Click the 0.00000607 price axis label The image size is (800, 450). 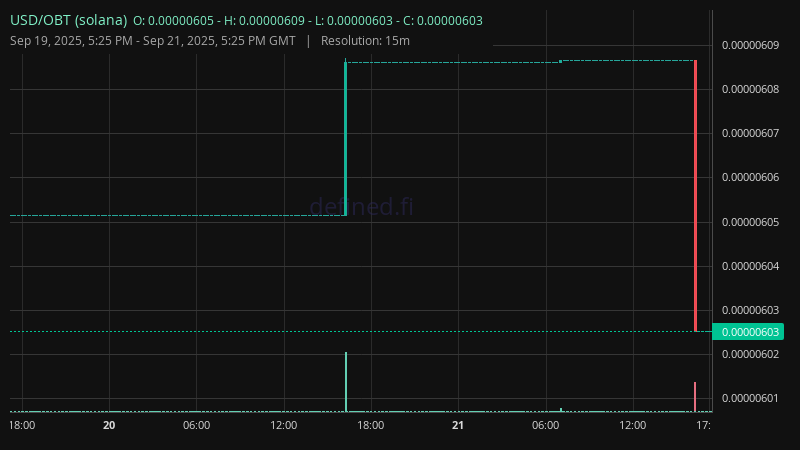[751, 133]
